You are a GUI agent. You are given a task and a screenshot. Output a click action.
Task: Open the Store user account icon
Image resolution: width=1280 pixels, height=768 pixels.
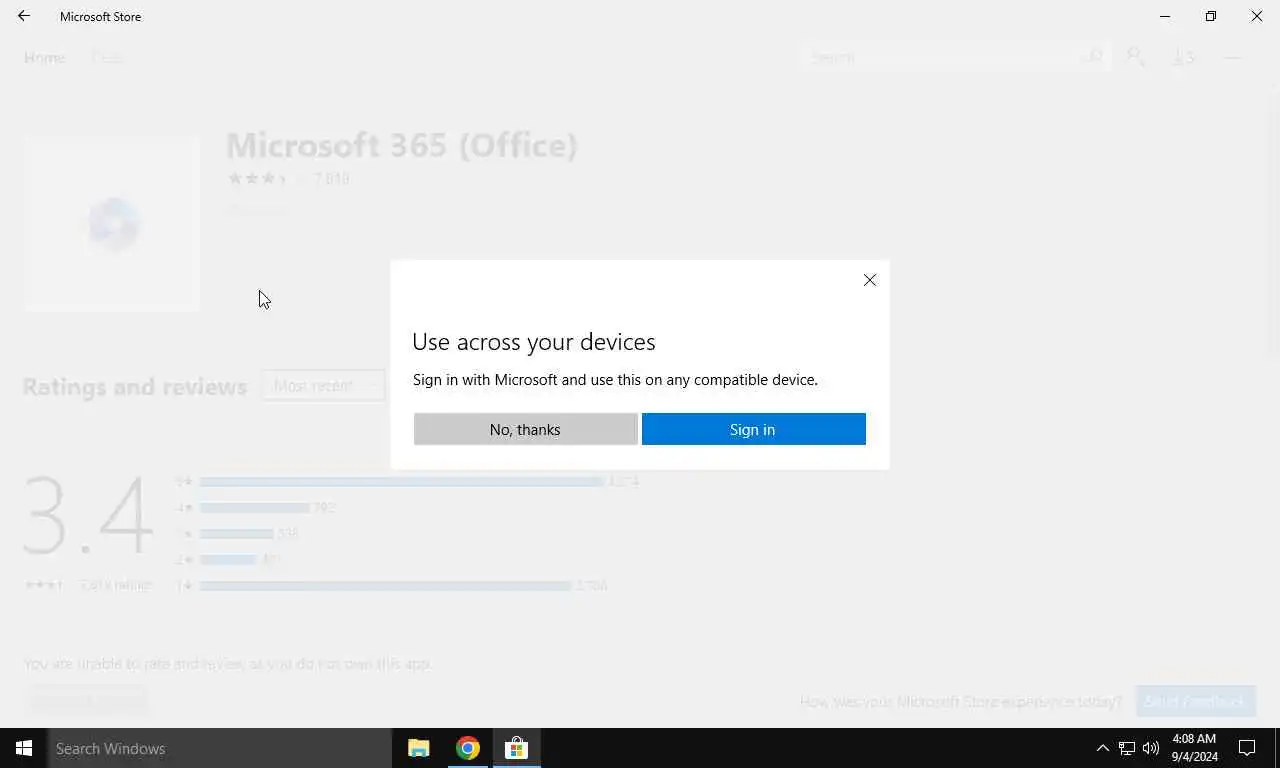[1136, 57]
